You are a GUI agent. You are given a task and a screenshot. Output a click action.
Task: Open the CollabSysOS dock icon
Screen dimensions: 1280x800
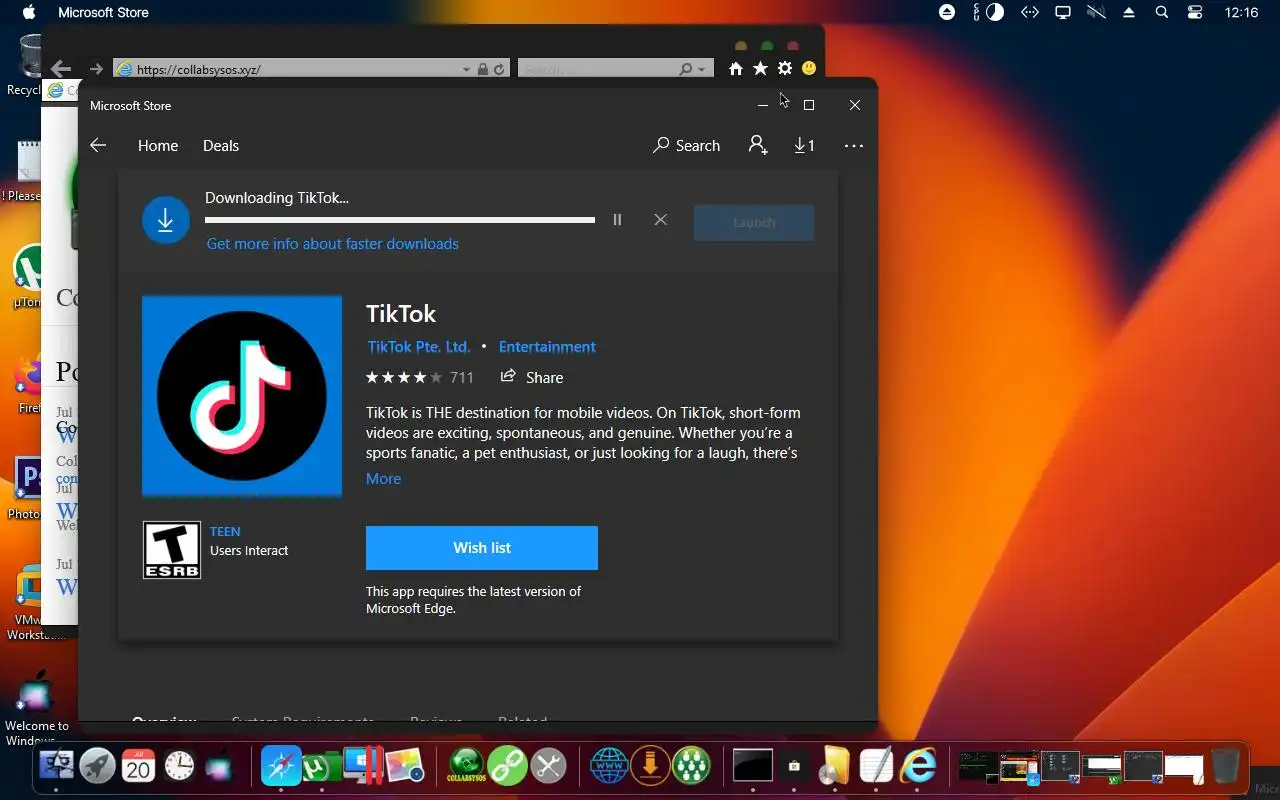tap(467, 767)
